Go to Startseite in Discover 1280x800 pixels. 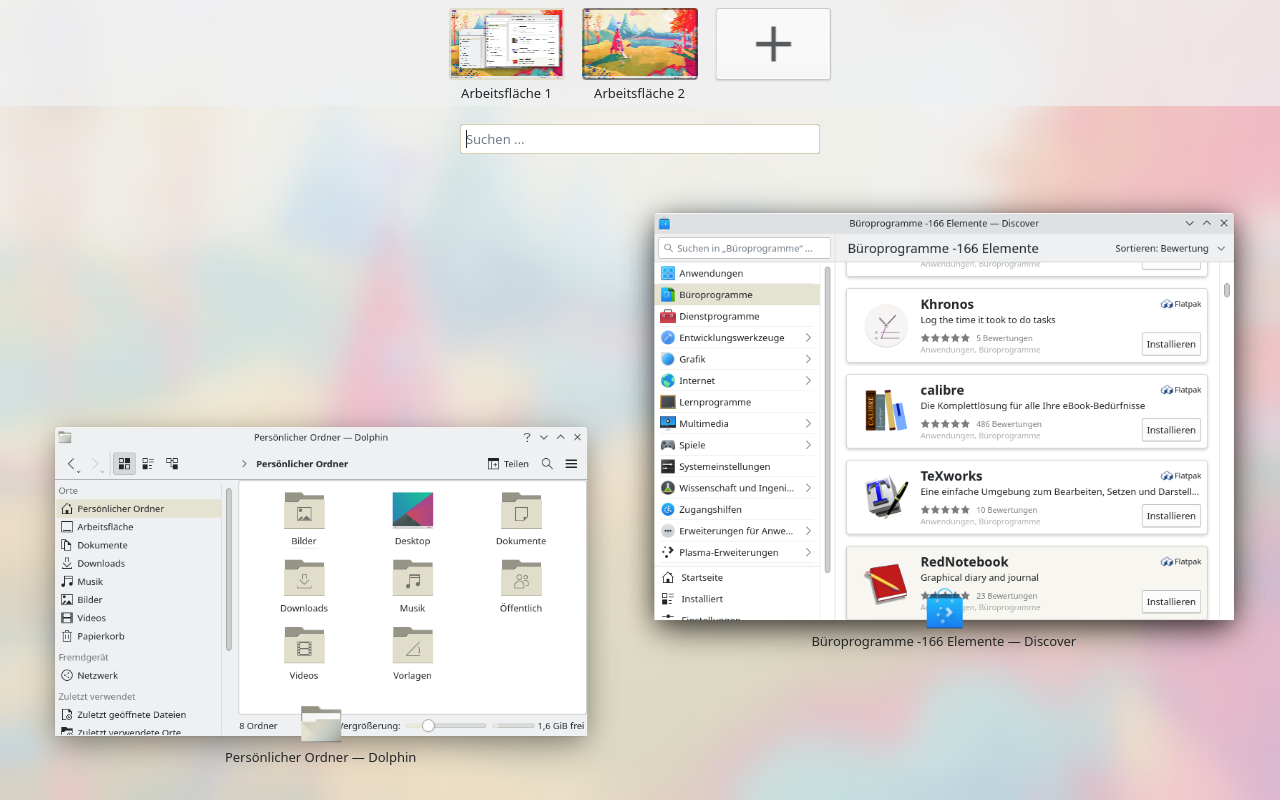[x=737, y=578]
